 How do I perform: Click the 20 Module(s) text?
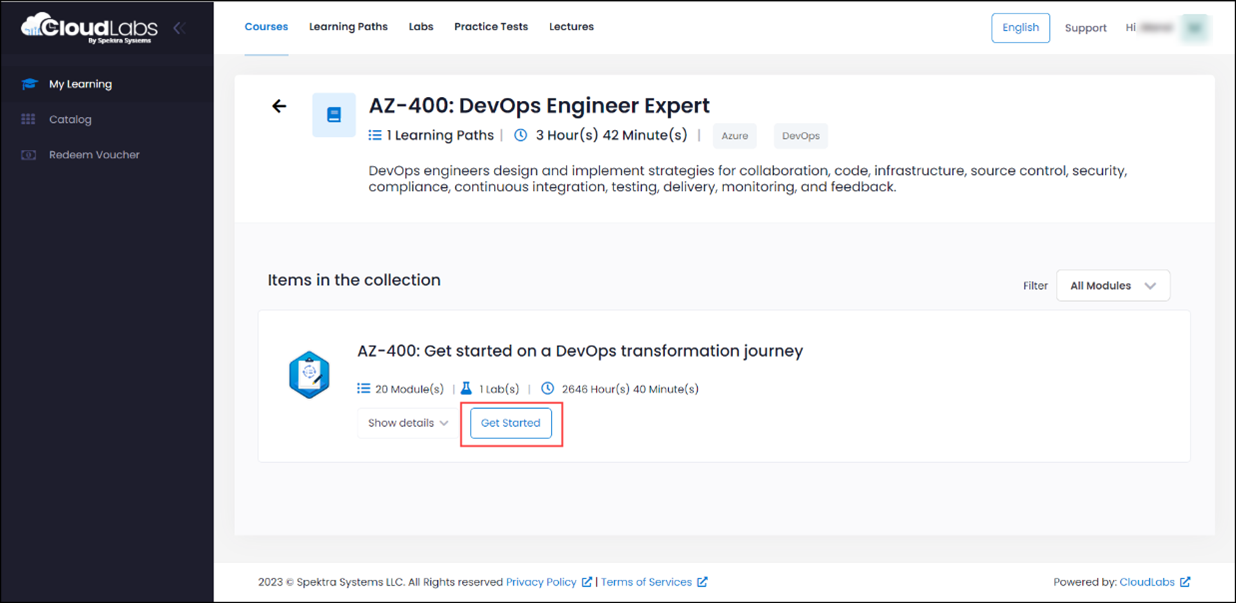tap(409, 389)
